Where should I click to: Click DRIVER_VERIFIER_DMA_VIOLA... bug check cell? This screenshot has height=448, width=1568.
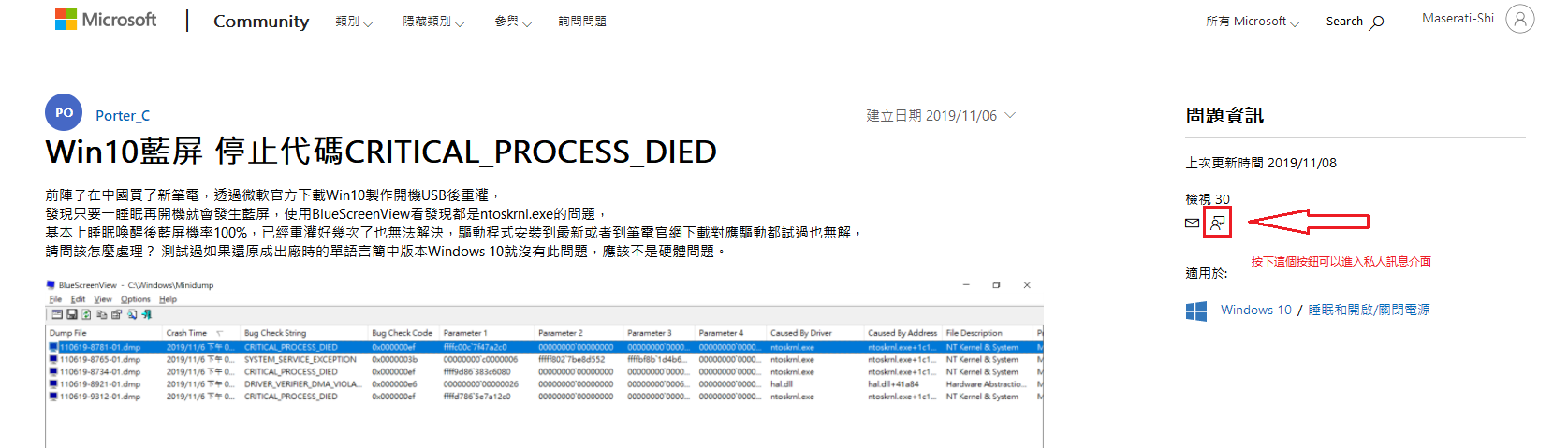302,383
